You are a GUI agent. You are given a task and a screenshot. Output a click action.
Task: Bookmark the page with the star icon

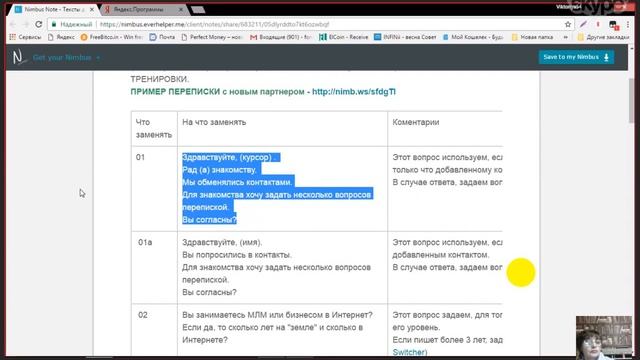point(568,24)
